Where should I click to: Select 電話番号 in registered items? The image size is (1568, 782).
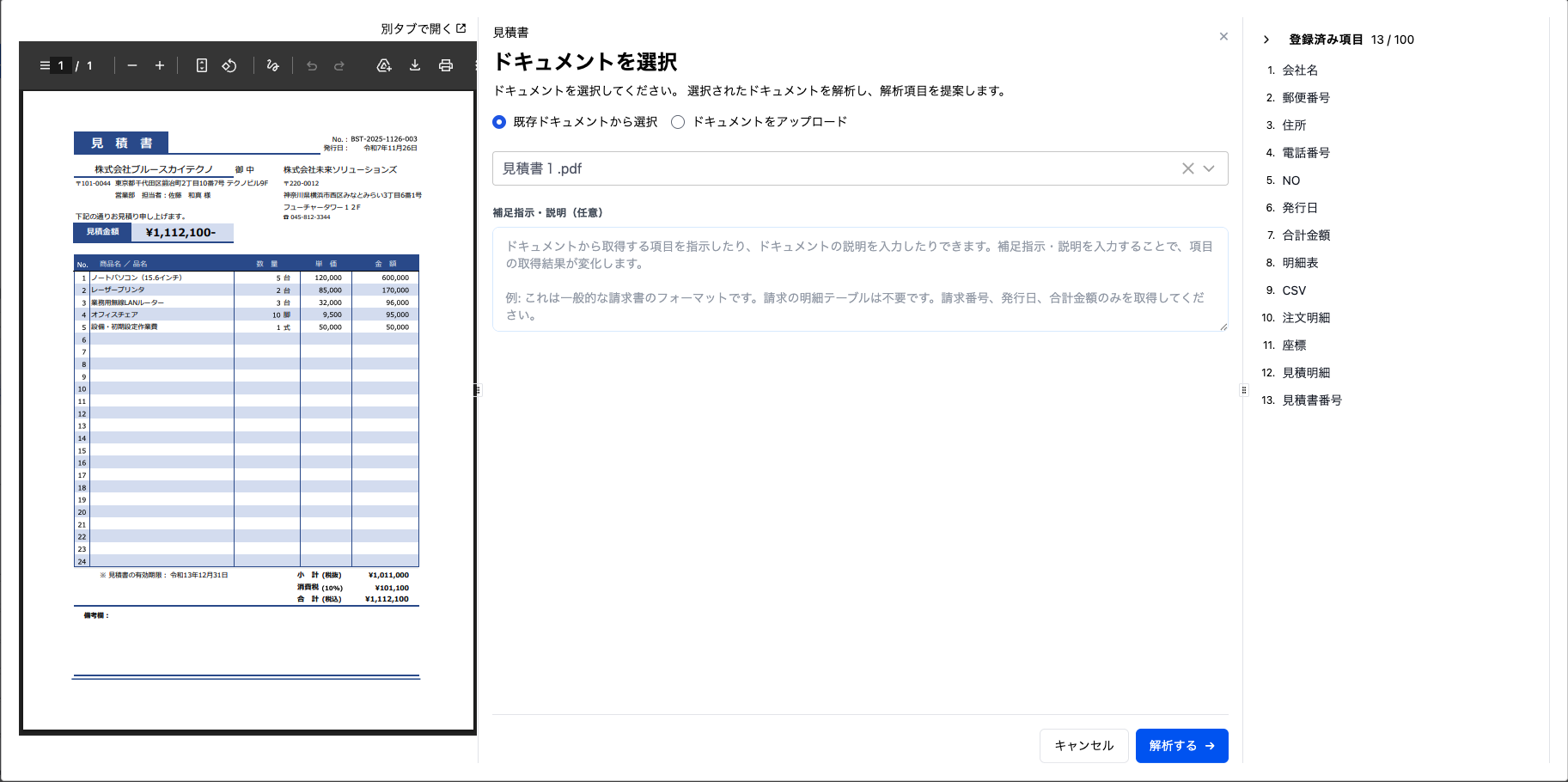(x=1306, y=153)
